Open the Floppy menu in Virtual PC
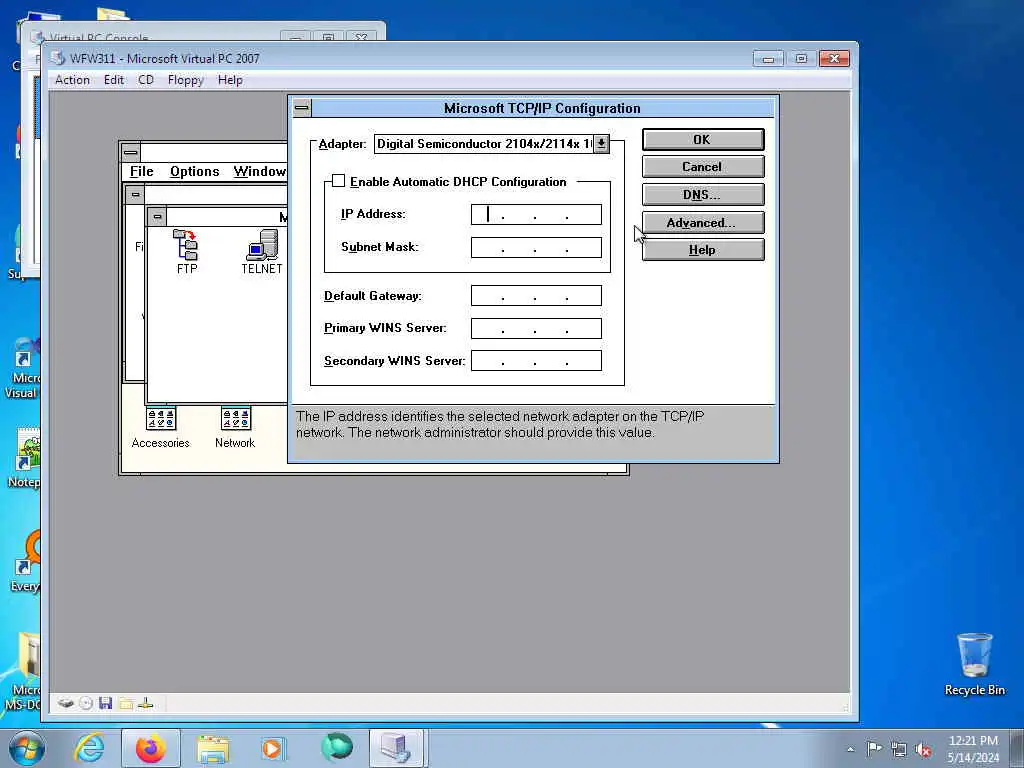The height and width of the screenshot is (768, 1024). pyautogui.click(x=185, y=80)
